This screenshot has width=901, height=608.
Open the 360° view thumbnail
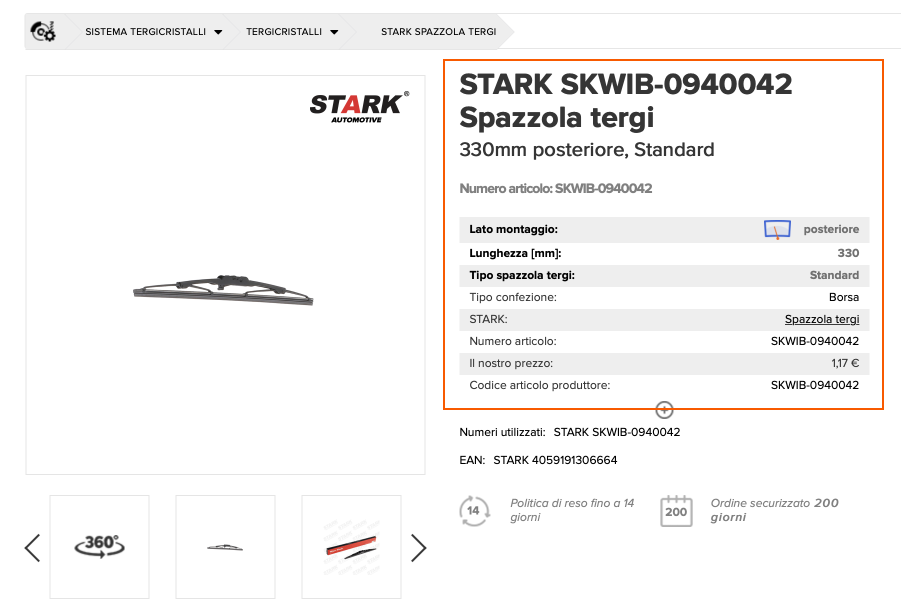[99, 547]
